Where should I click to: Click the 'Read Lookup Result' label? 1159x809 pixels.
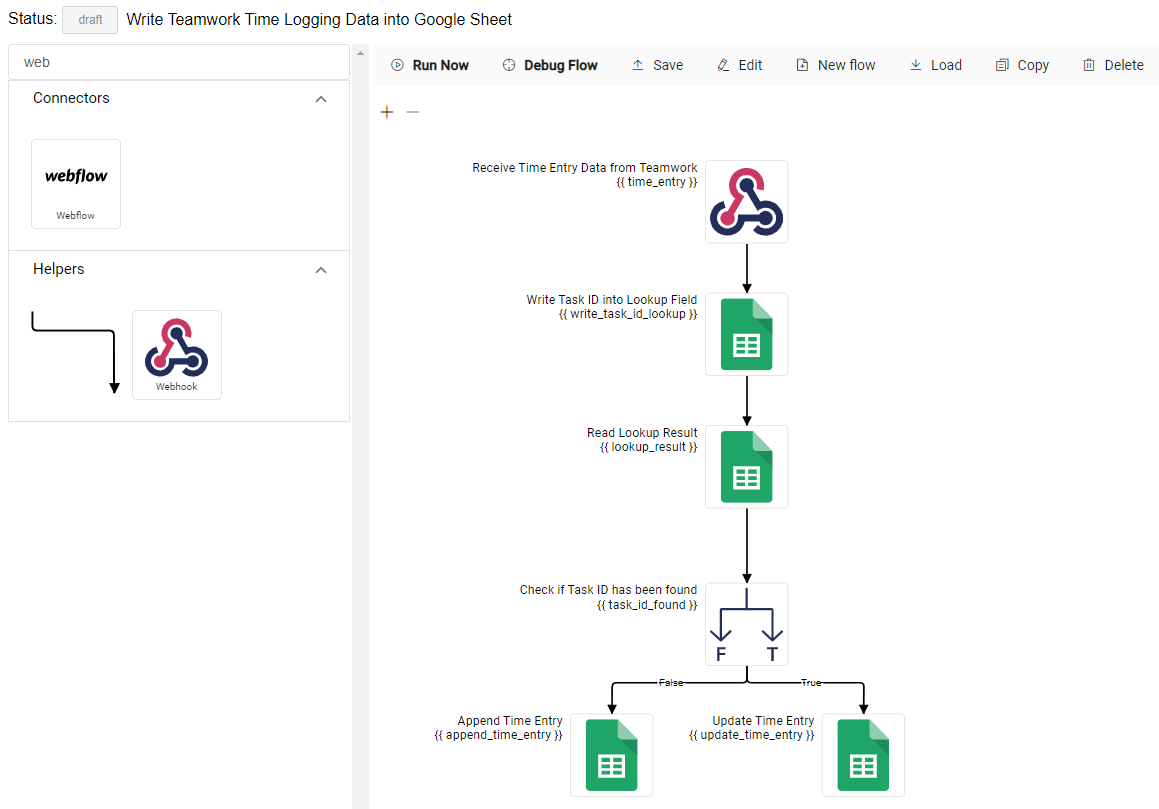[x=642, y=433]
